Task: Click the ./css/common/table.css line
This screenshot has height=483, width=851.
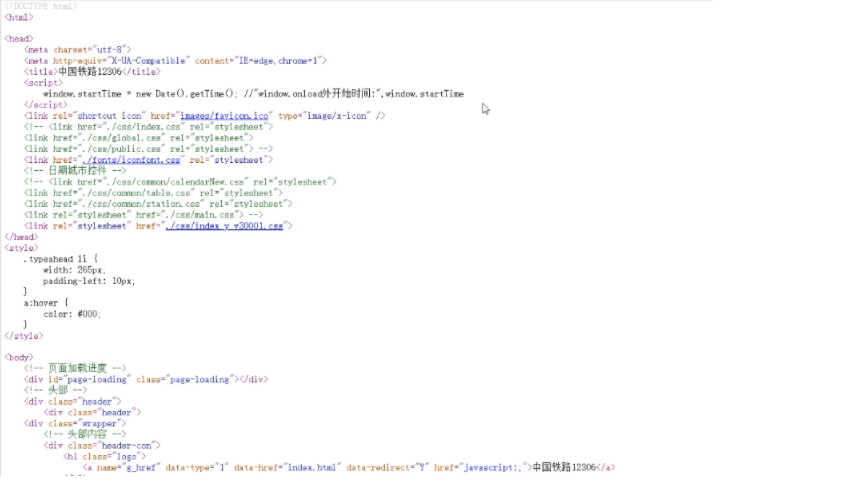Action: 153,193
